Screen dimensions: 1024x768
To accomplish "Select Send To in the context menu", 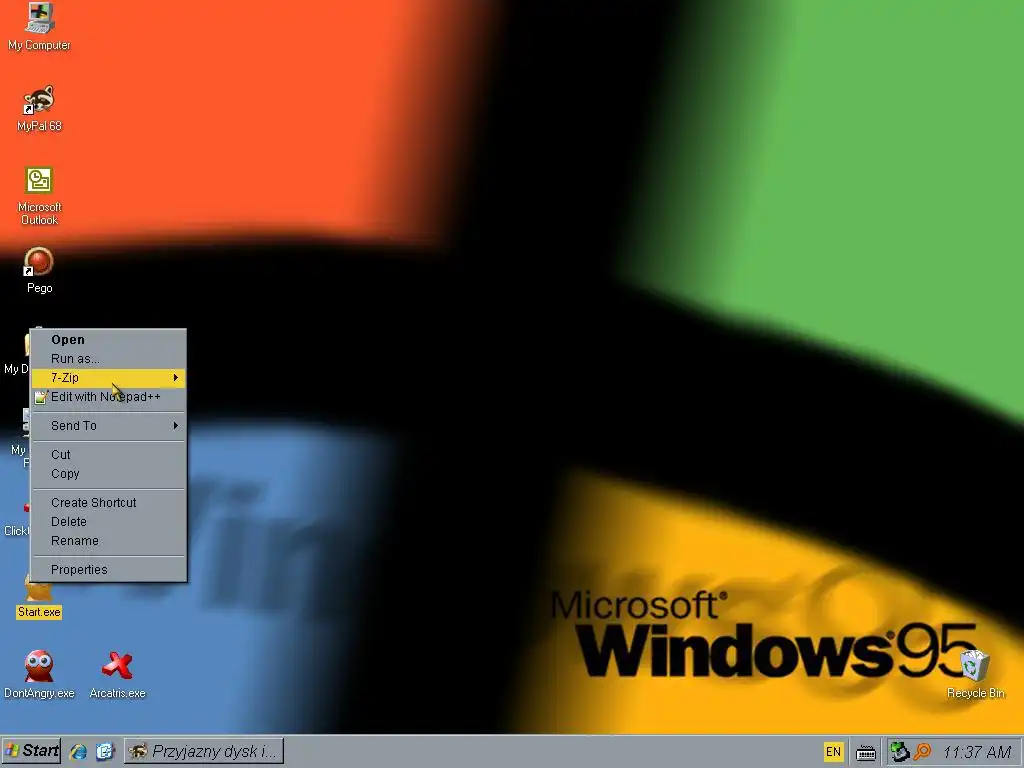I will click(108, 426).
